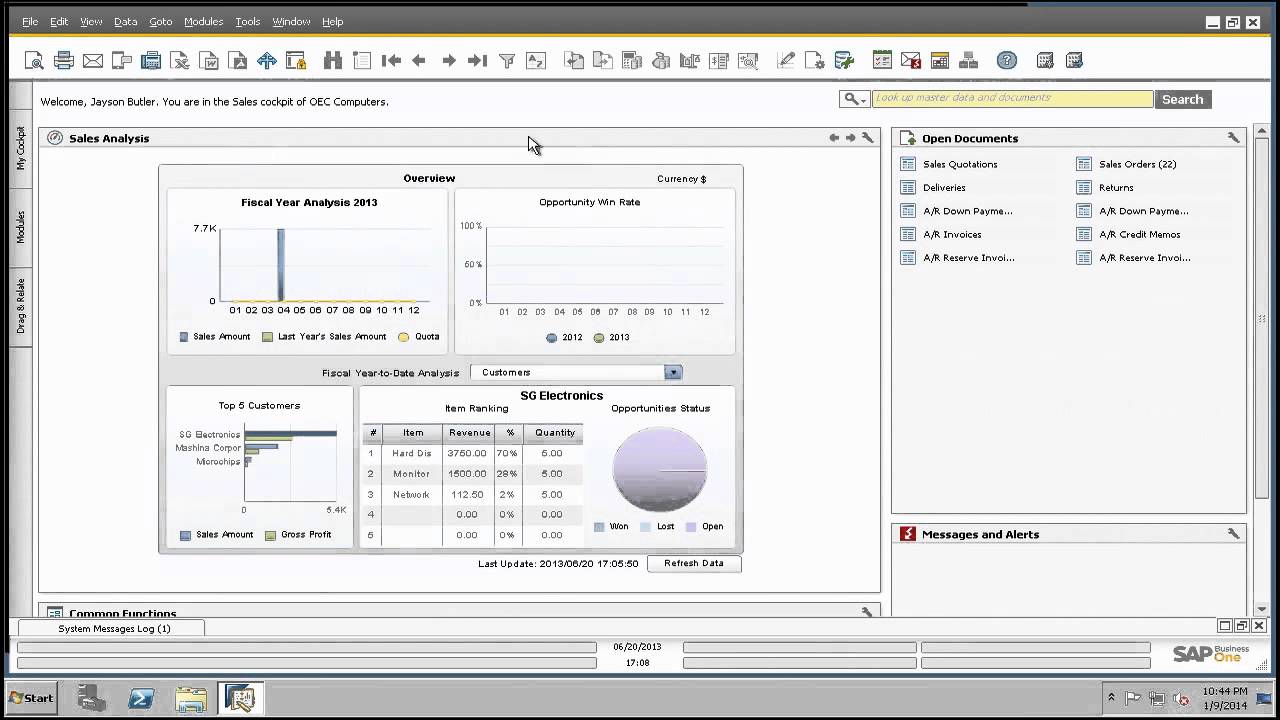Screen dimensions: 1280x720
Task: Go to the previous record arrow
Action: click(420, 61)
